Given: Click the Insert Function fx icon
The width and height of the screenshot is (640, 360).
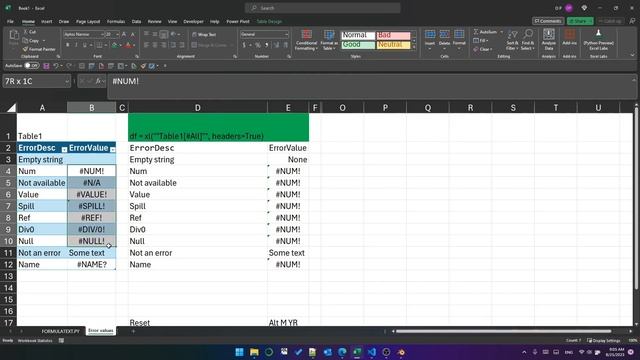Looking at the screenshot, I should pyautogui.click(x=98, y=81).
